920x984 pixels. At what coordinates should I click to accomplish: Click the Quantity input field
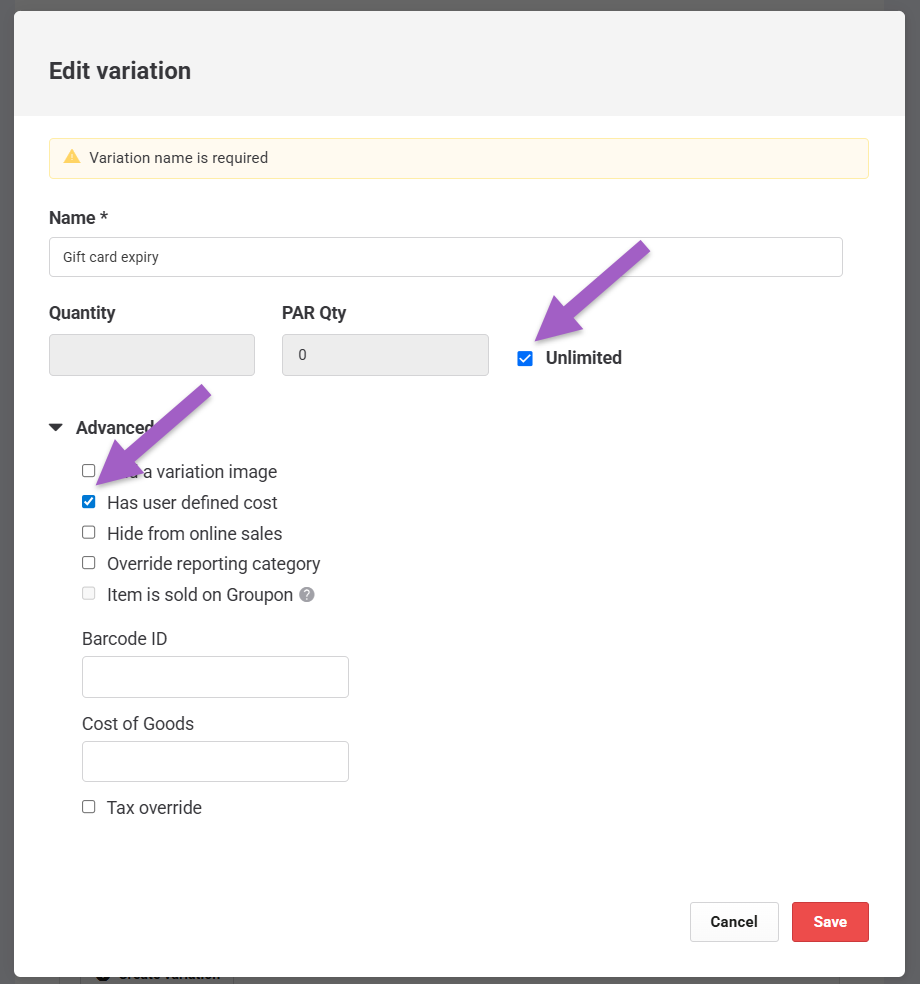[x=152, y=355]
